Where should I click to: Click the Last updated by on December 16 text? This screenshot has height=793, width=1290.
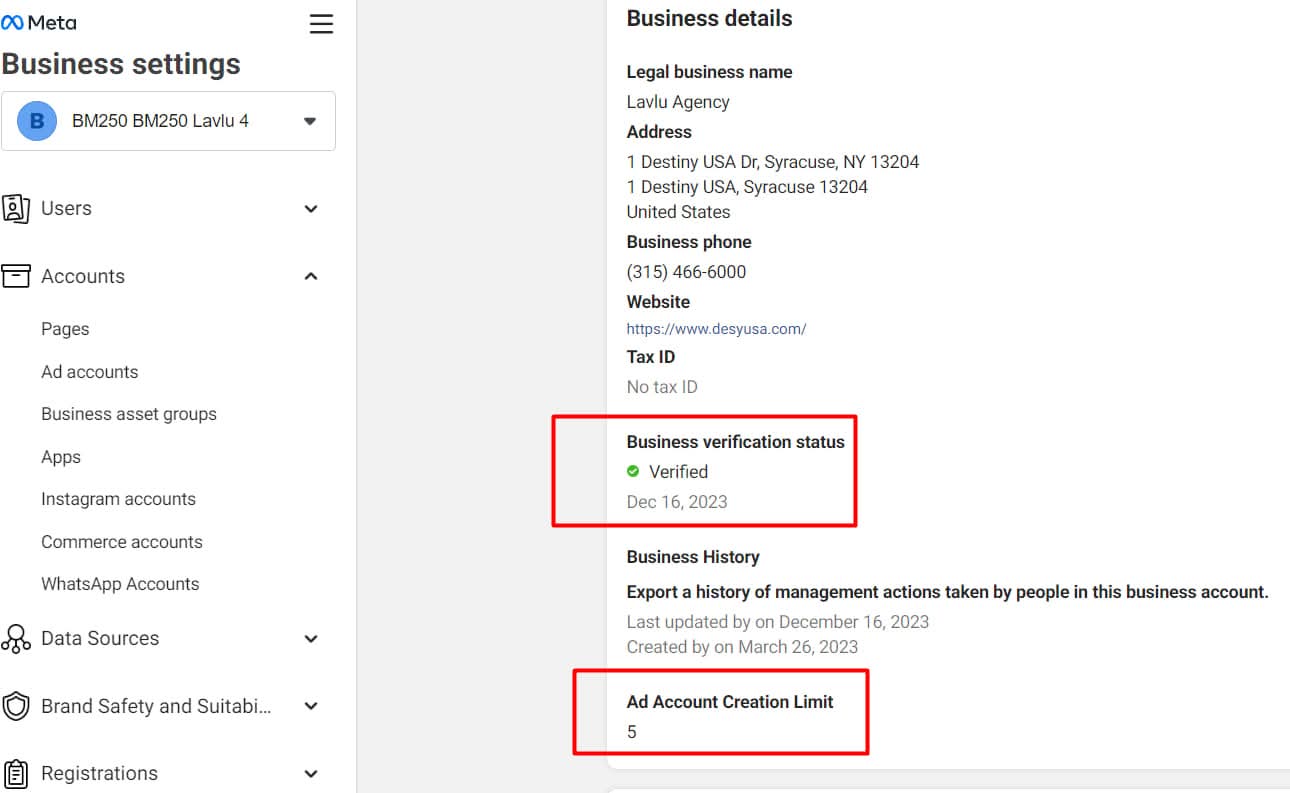coord(778,622)
